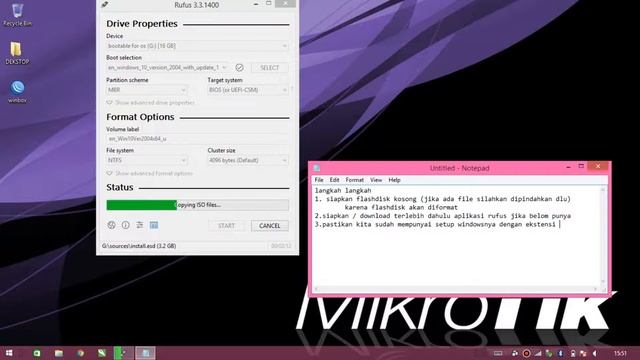The image size is (640, 360).
Task: Open the Windows Start button
Action: pyautogui.click(x=9, y=353)
